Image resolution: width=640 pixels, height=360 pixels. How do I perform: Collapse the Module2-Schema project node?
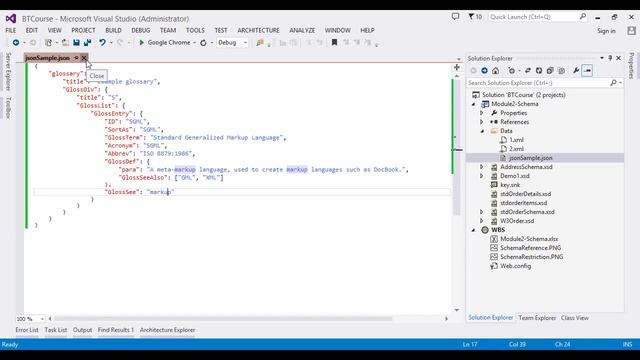pyautogui.click(x=474, y=104)
